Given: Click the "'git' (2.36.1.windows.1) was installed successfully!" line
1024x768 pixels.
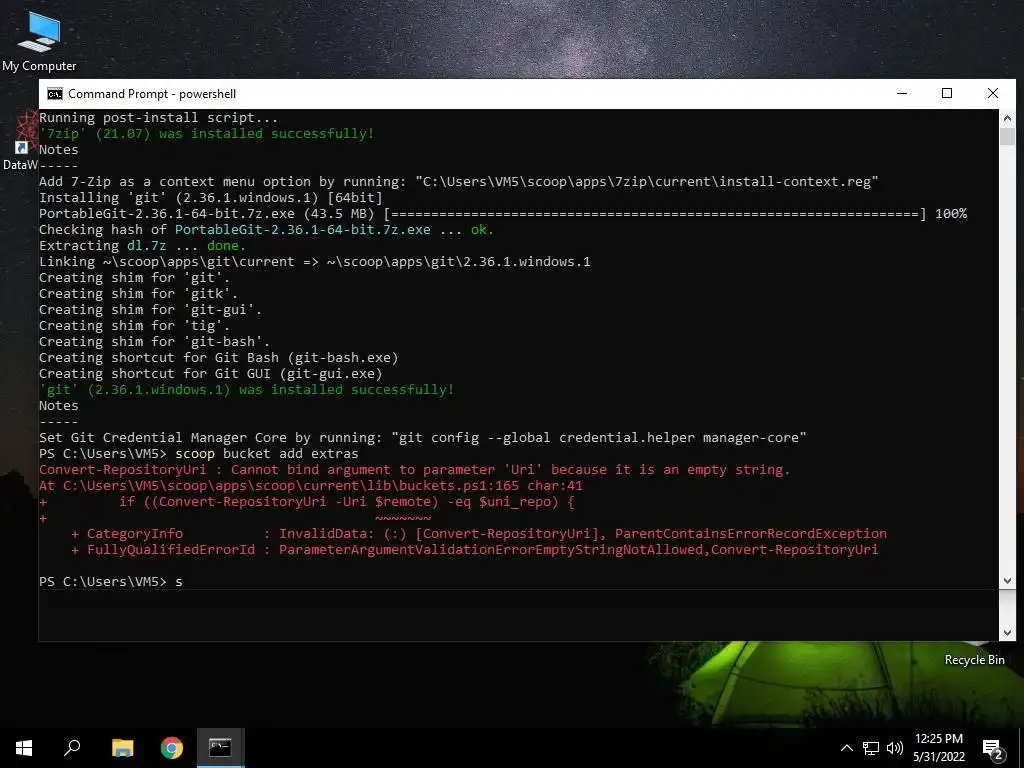Looking at the screenshot, I should point(246,389).
